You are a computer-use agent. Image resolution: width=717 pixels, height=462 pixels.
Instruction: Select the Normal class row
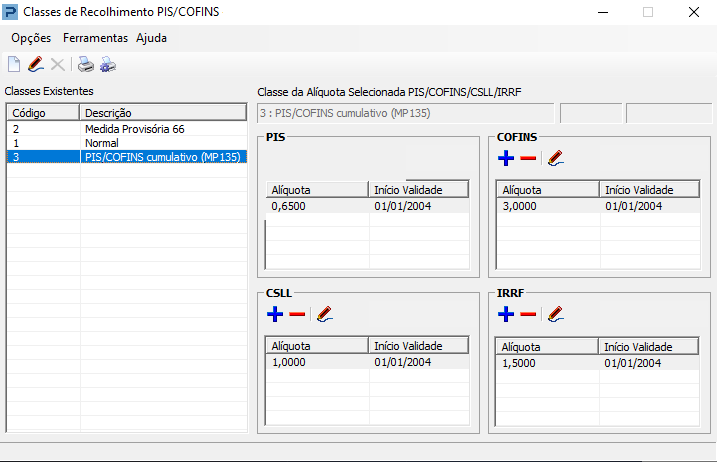coord(127,143)
